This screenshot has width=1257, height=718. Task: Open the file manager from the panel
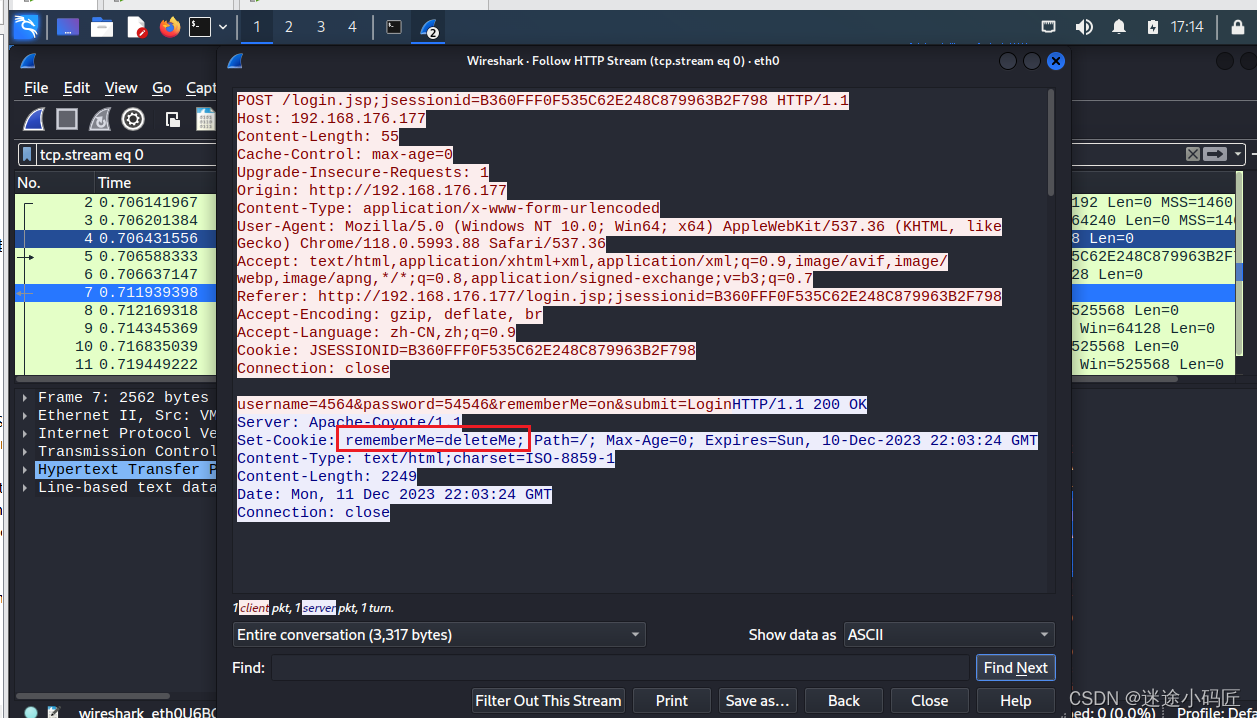102,27
